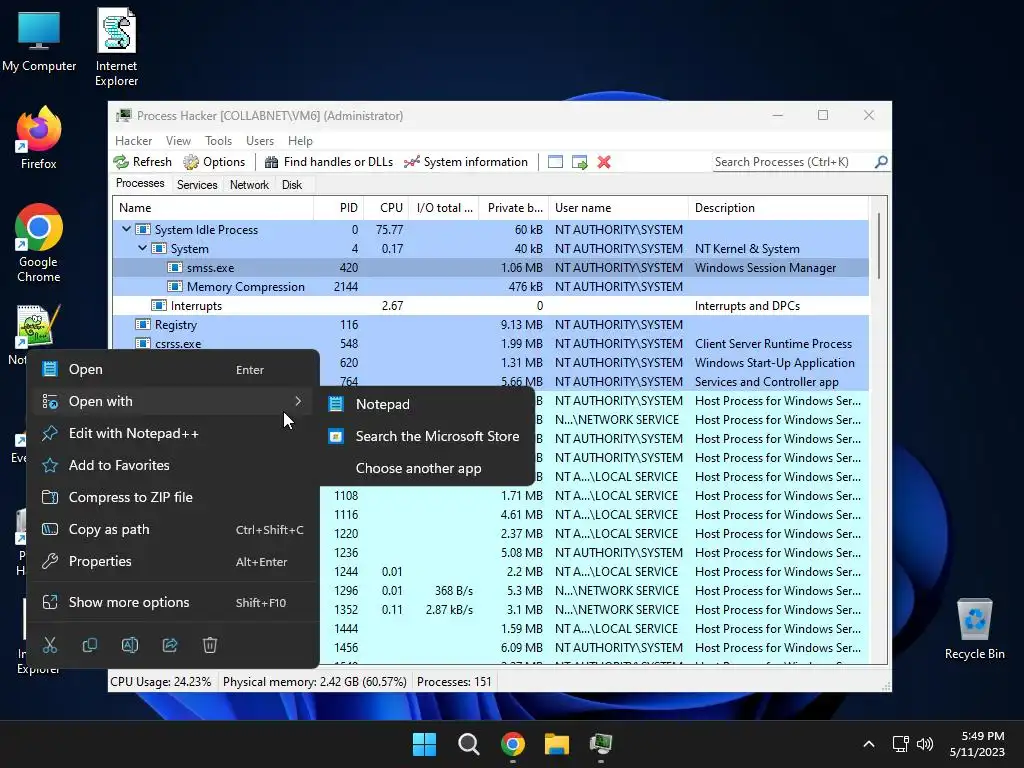Choose Edit with Notepad++
Viewport: 1024px width, 768px height.
(175, 433)
